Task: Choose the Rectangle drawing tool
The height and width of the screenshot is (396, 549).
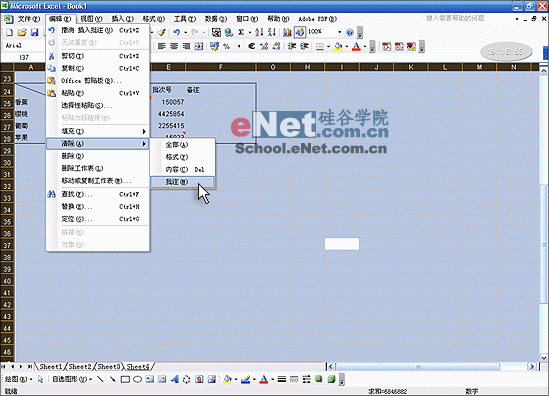Action: coord(125,379)
